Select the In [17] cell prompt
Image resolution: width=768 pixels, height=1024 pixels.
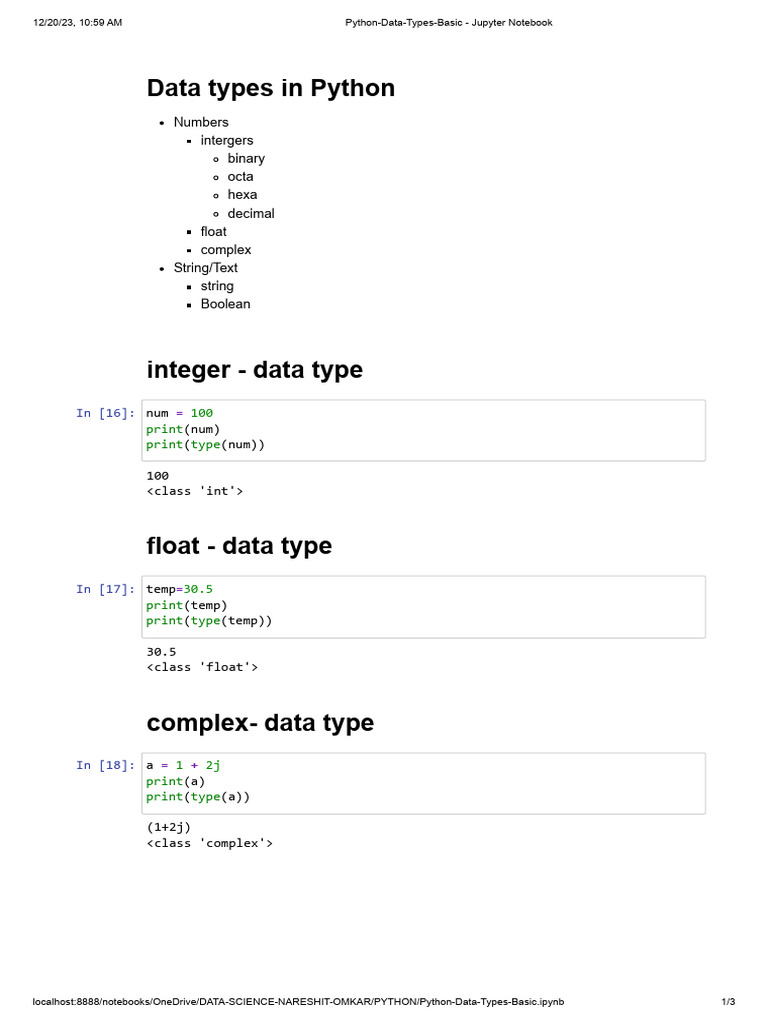pos(105,589)
